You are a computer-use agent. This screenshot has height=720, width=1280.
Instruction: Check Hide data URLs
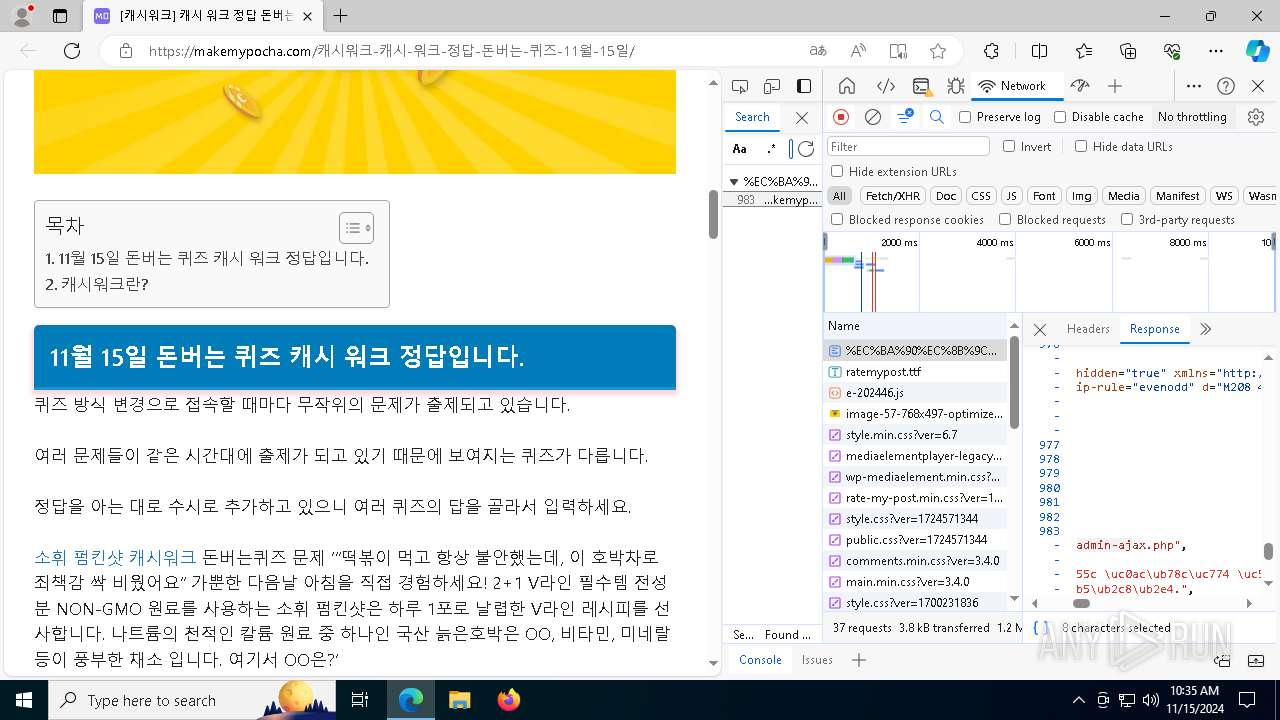click(x=1081, y=146)
